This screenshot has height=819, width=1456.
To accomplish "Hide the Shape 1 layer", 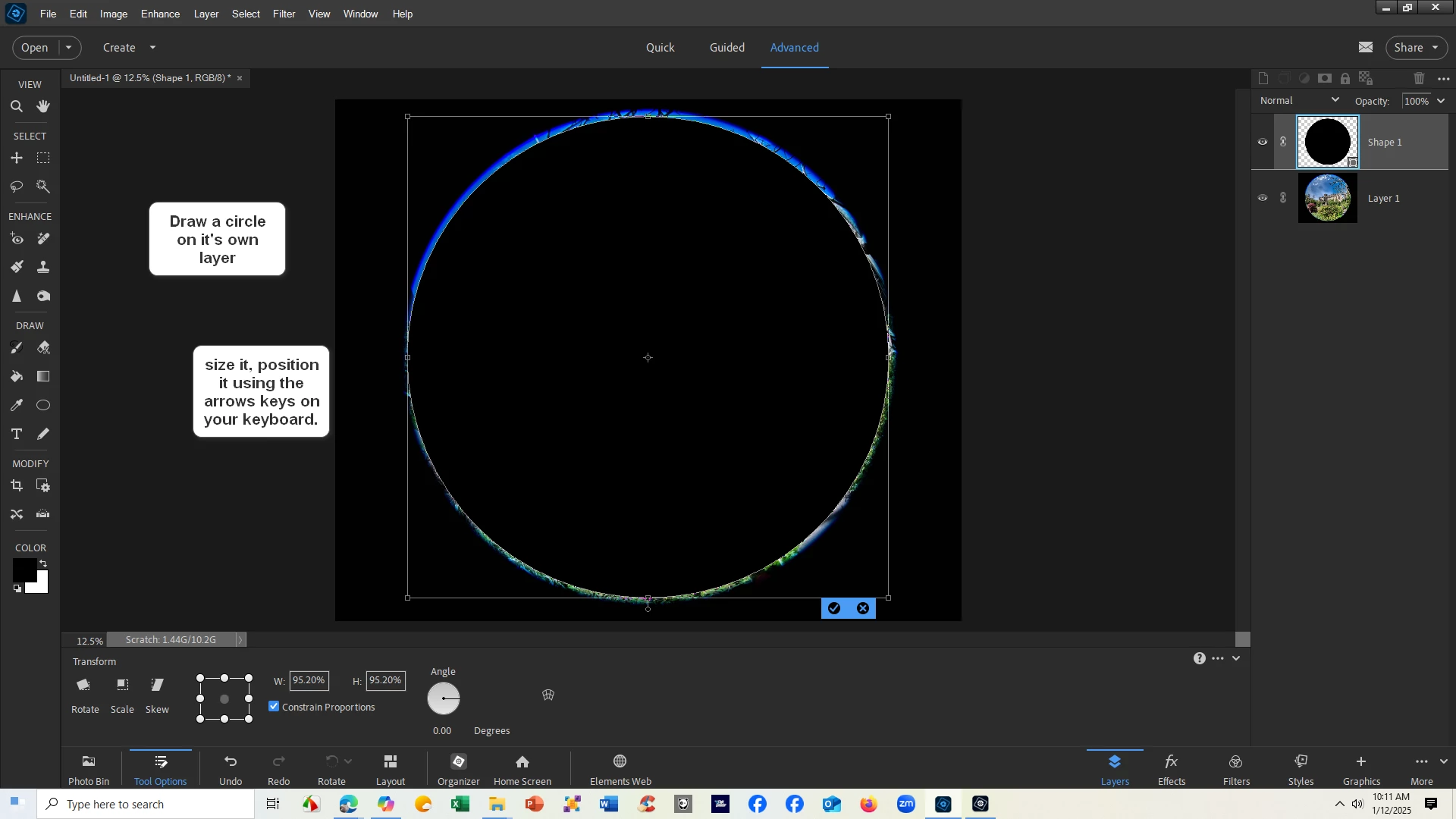I will (1263, 142).
